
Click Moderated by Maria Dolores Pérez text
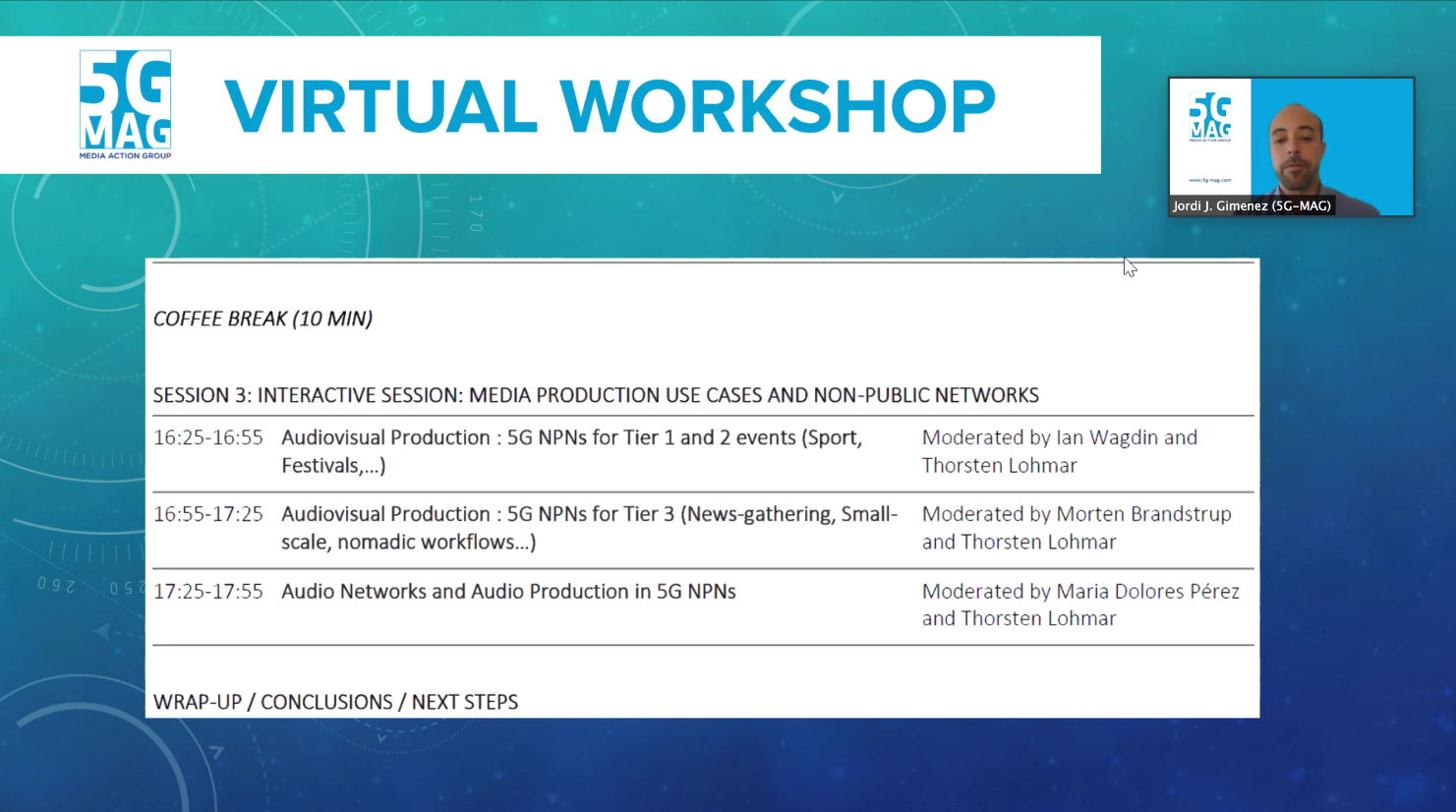click(x=1080, y=605)
